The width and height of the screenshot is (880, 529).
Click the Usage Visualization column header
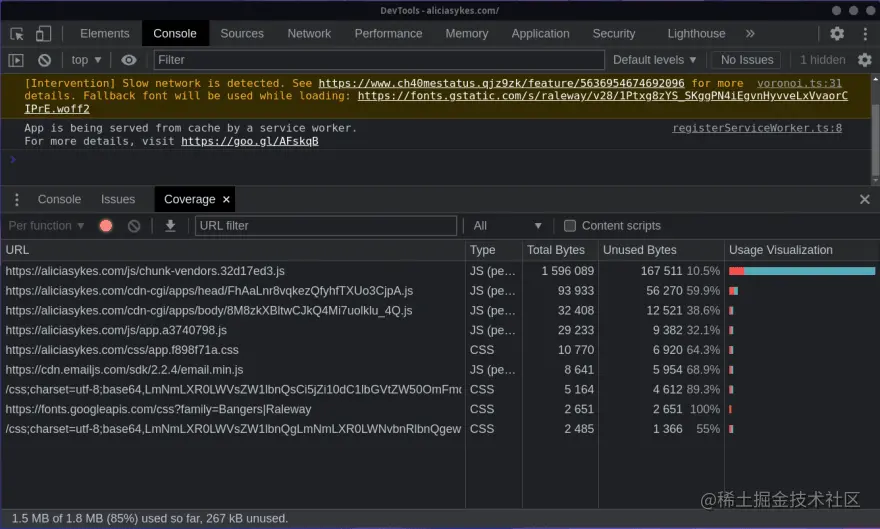(802, 250)
